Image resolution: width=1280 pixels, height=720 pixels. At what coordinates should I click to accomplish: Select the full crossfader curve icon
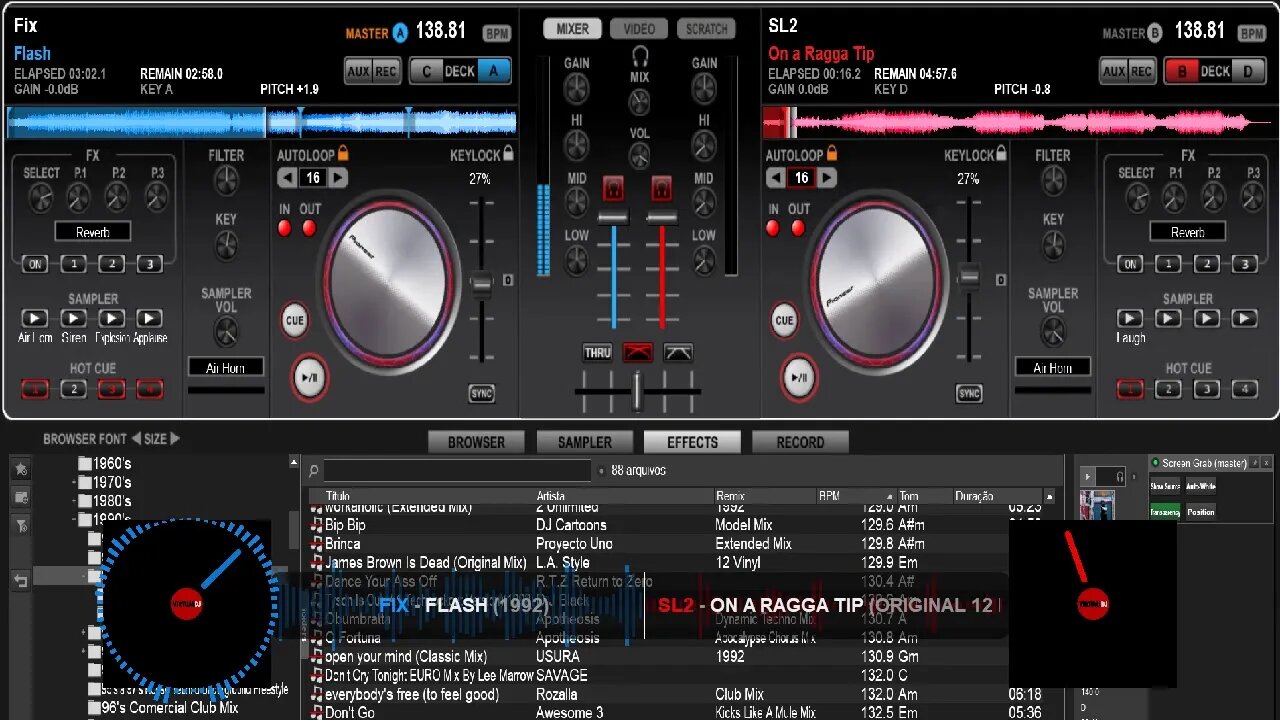[637, 352]
